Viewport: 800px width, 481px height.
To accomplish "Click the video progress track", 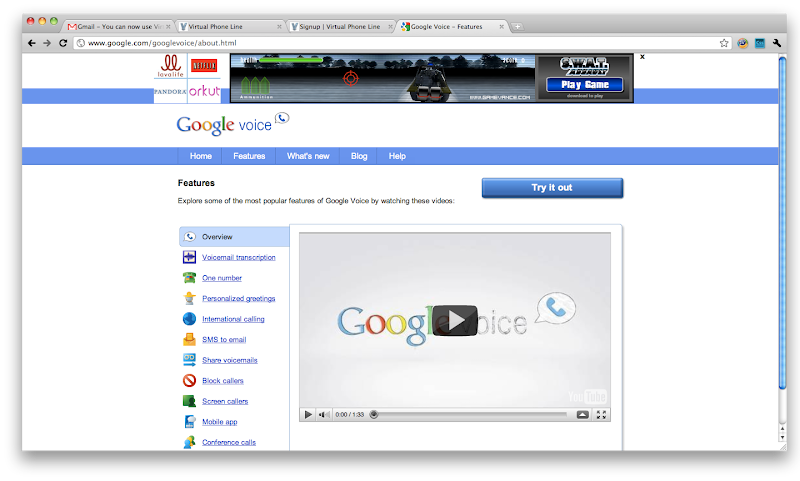I will 472,415.
